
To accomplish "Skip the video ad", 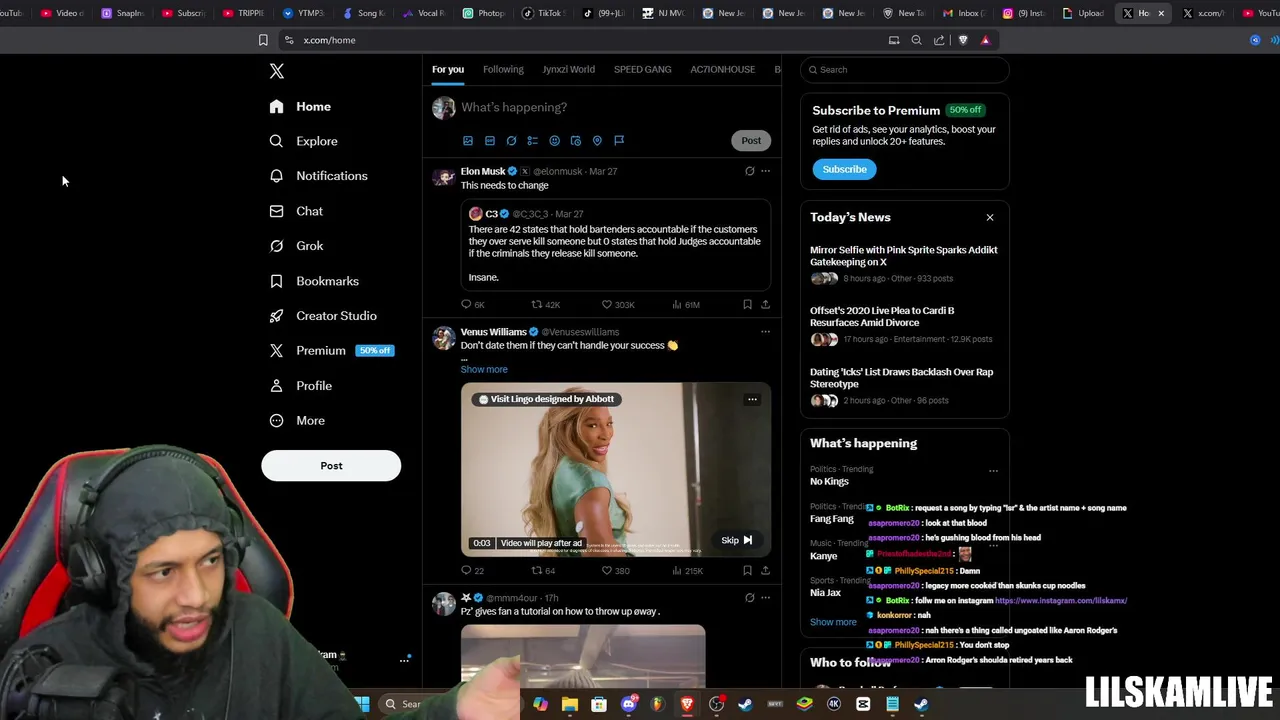I will pyautogui.click(x=737, y=541).
